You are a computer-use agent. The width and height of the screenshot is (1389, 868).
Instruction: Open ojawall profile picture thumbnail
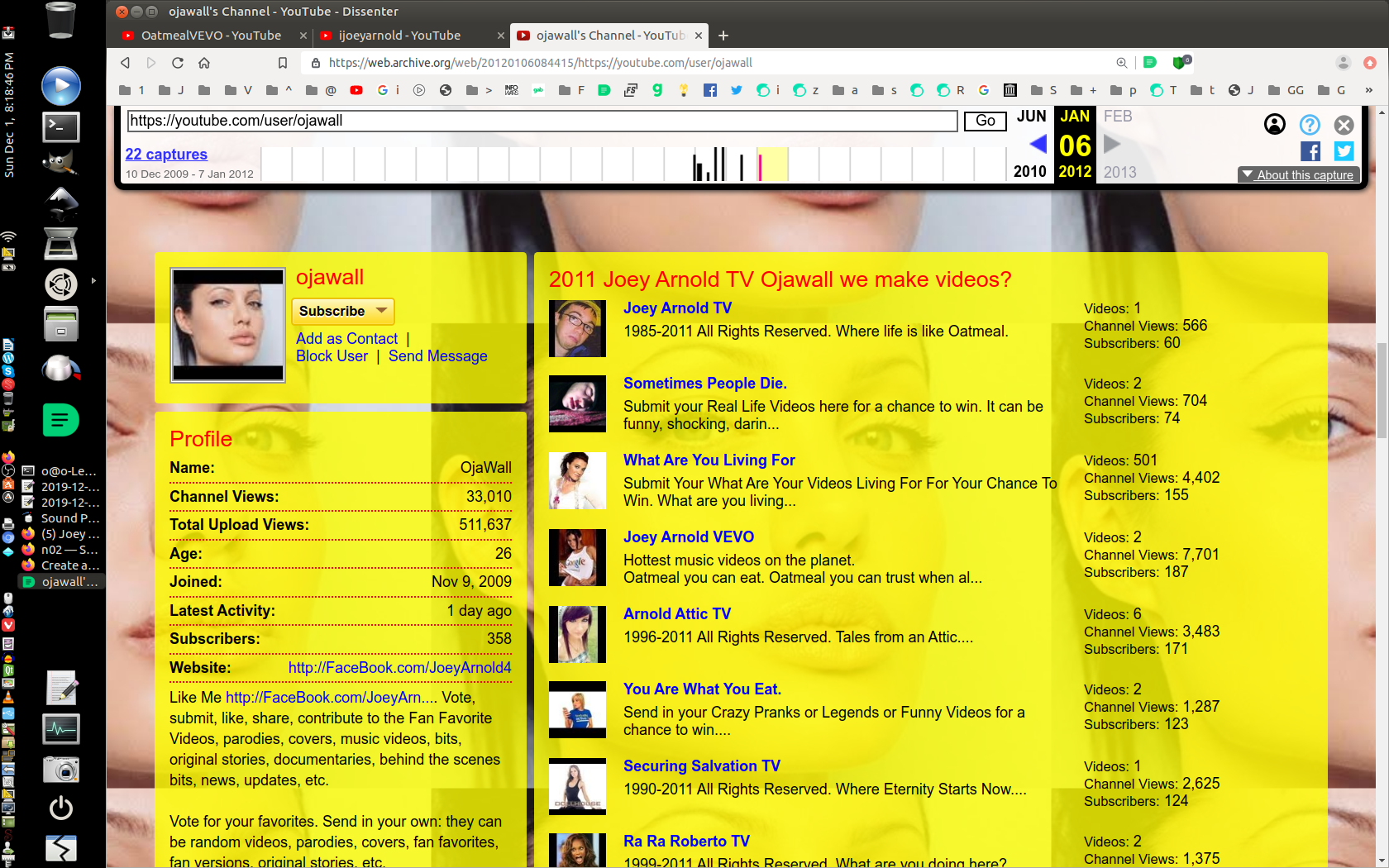[228, 326]
